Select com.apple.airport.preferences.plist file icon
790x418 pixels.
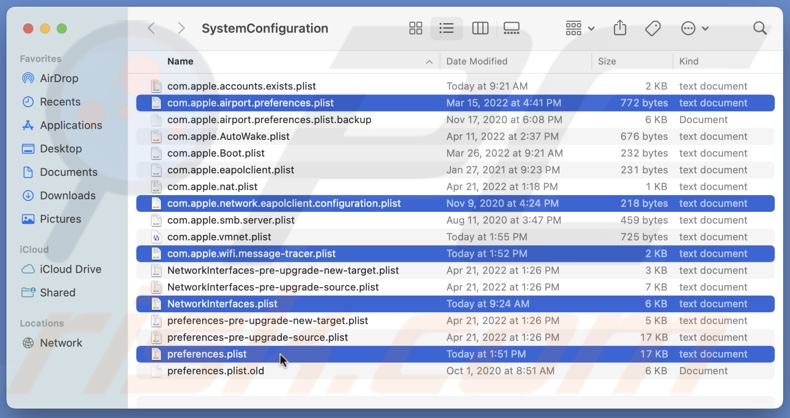click(x=156, y=103)
